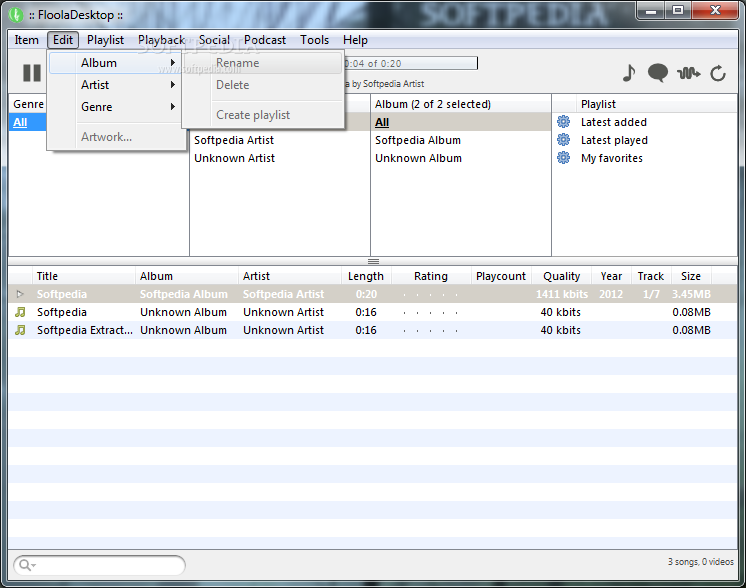Open Latest played playlist
Viewport: 746px width, 588px height.
[x=614, y=140]
